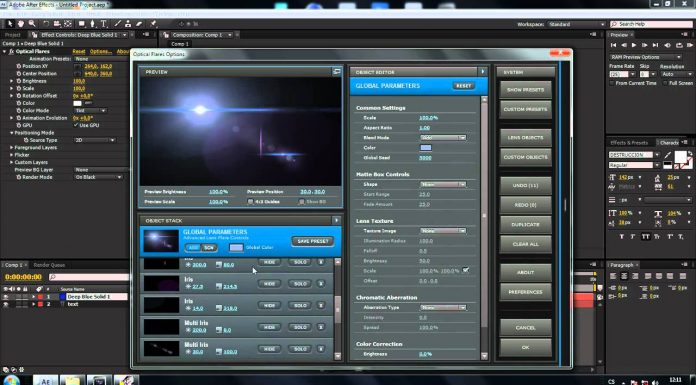Switch global blend toggle to SCN

[x=209, y=248]
